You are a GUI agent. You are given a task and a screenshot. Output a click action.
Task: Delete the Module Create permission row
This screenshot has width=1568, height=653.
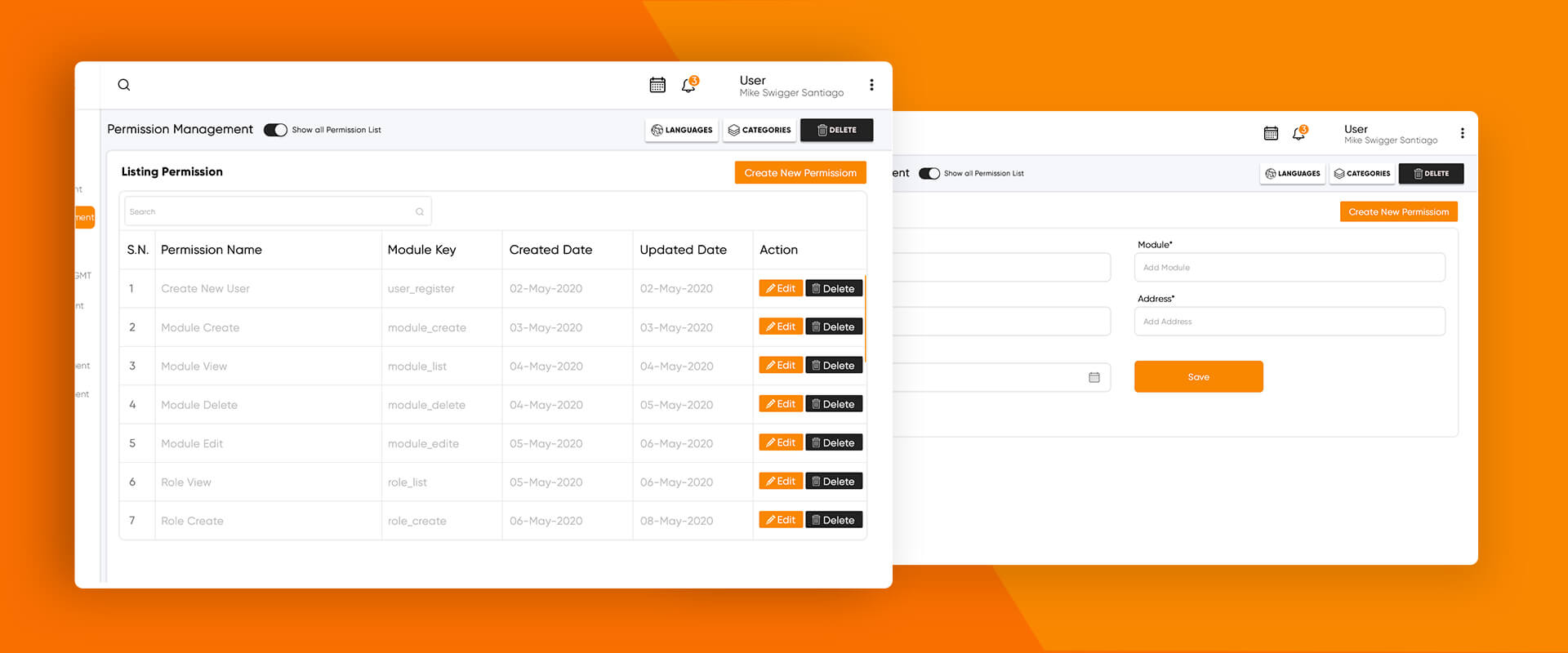tap(834, 326)
